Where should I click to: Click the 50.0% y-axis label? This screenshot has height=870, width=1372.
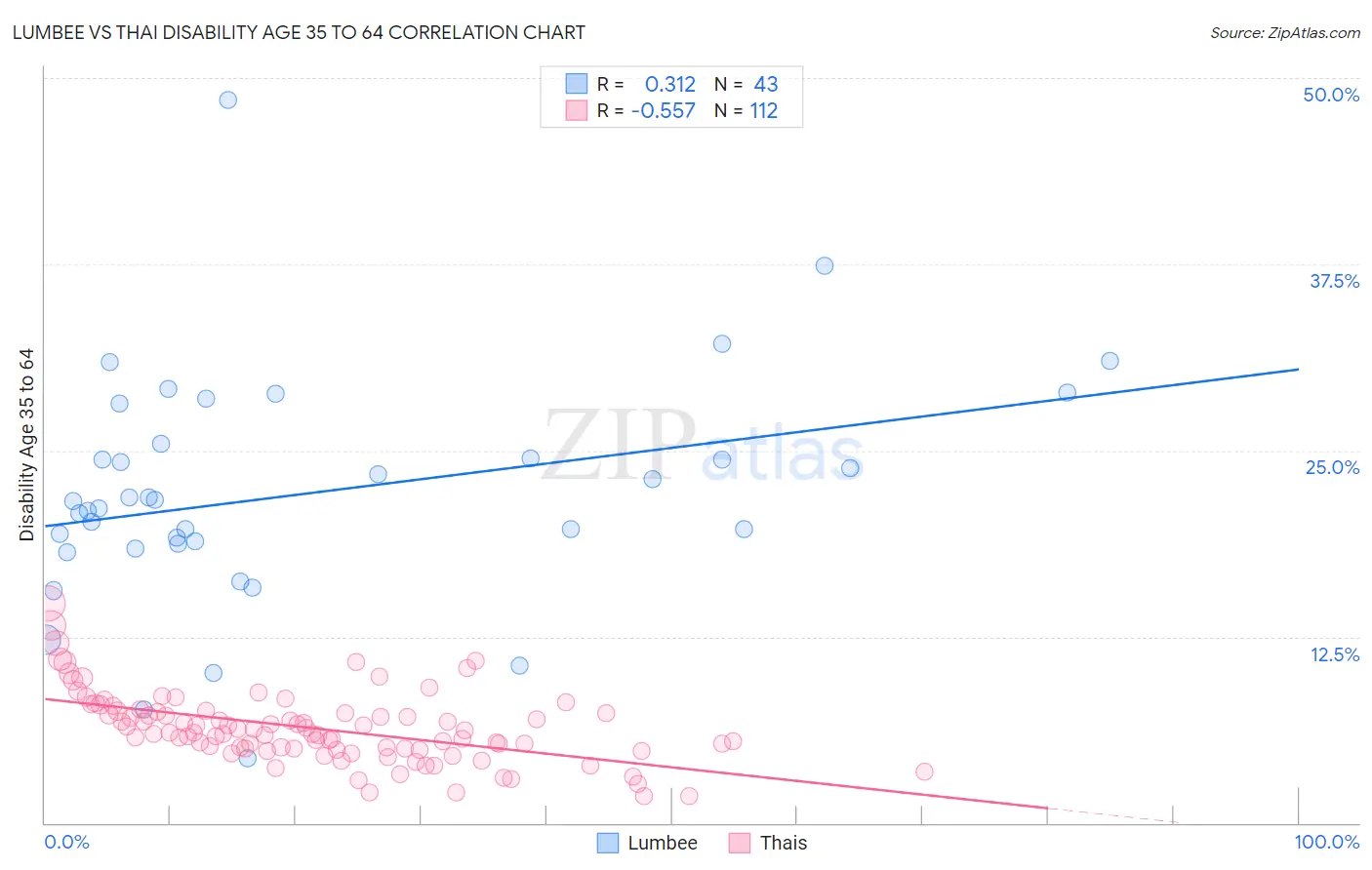[x=1331, y=95]
